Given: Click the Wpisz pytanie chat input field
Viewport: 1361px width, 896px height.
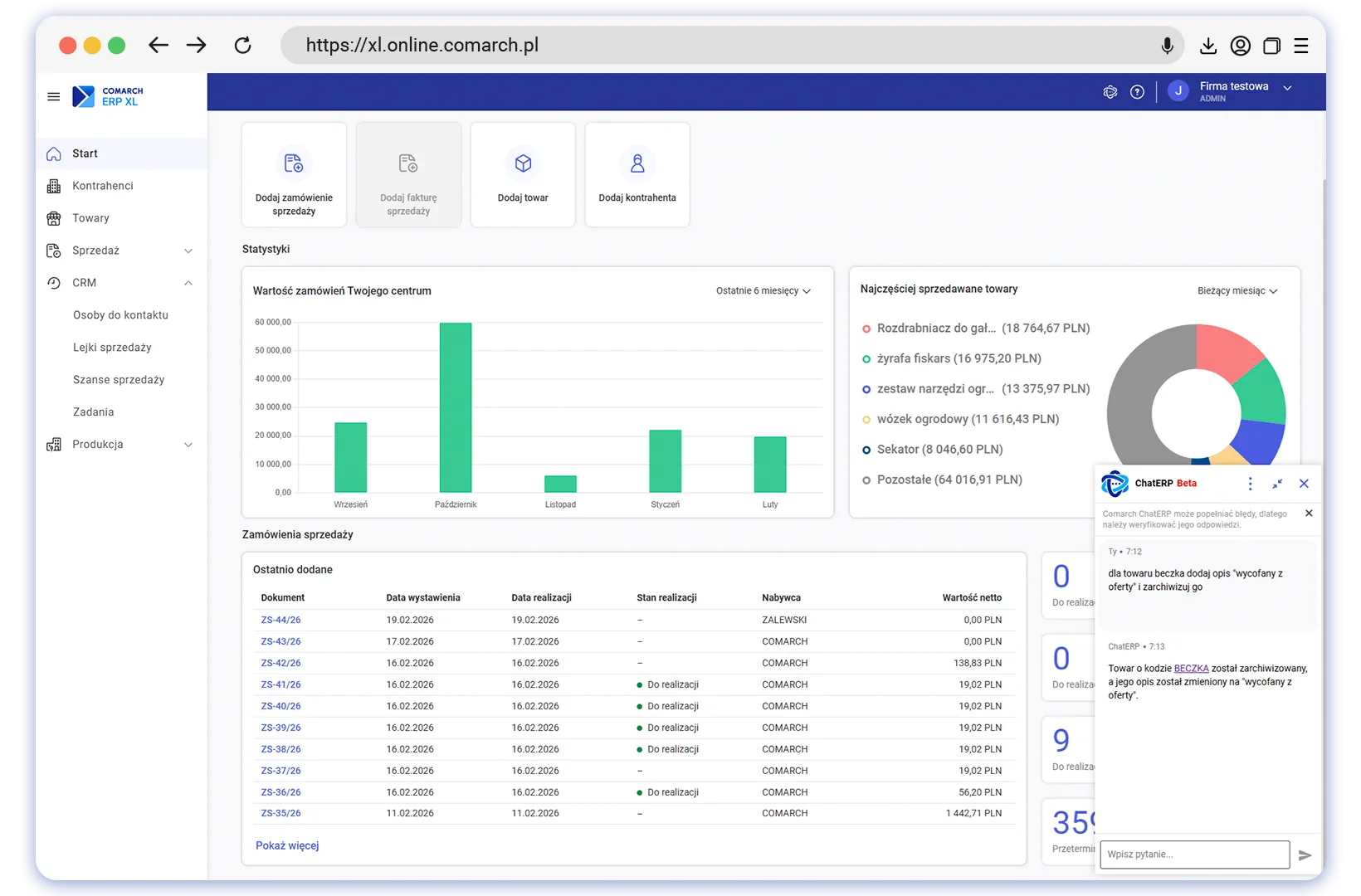Looking at the screenshot, I should pos(1194,855).
